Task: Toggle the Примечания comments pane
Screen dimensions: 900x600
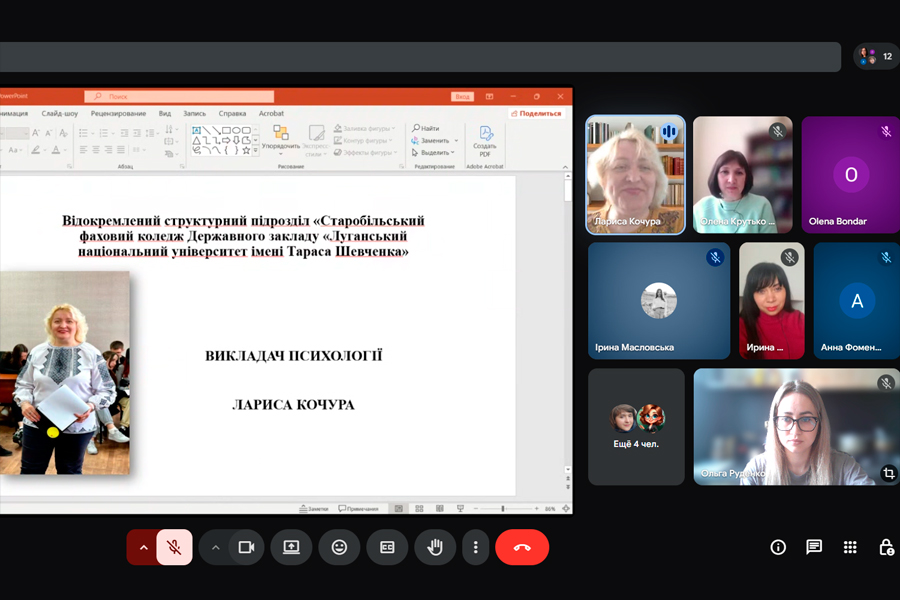Action: [359, 509]
